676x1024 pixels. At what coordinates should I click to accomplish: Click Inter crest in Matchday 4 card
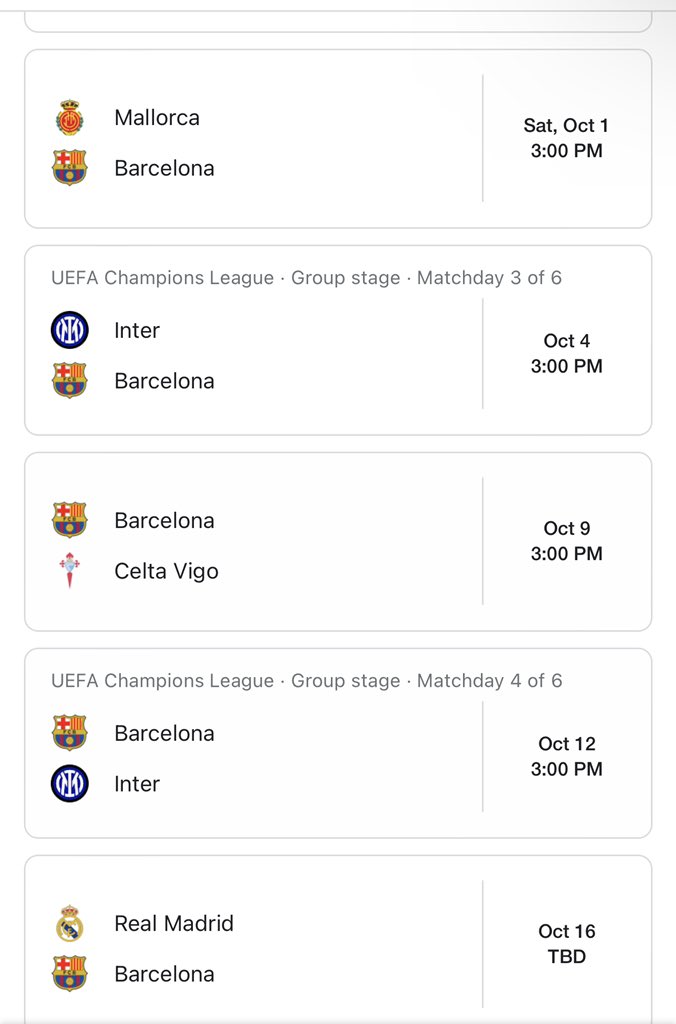[70, 784]
